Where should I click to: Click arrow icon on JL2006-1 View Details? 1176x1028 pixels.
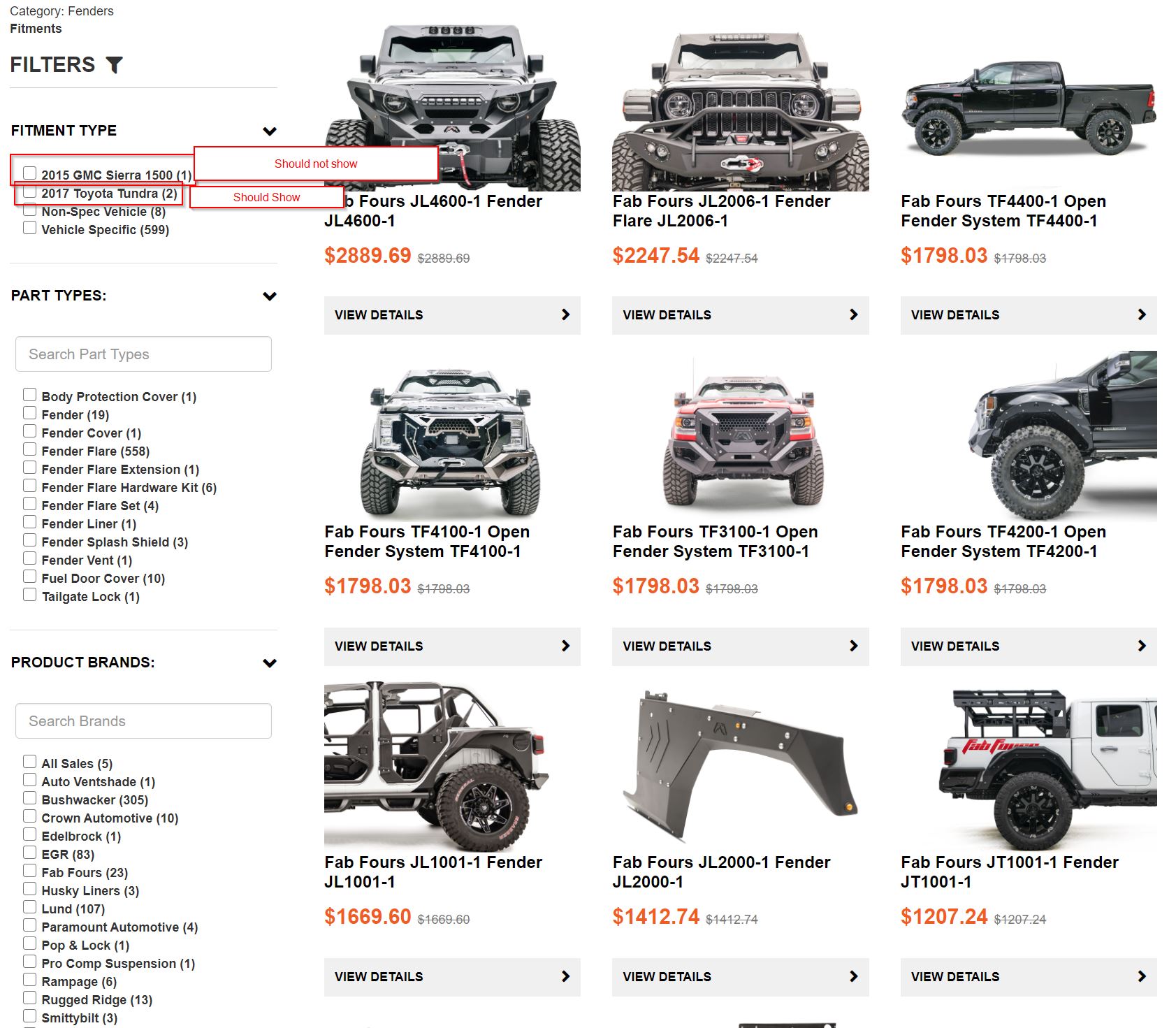click(853, 315)
